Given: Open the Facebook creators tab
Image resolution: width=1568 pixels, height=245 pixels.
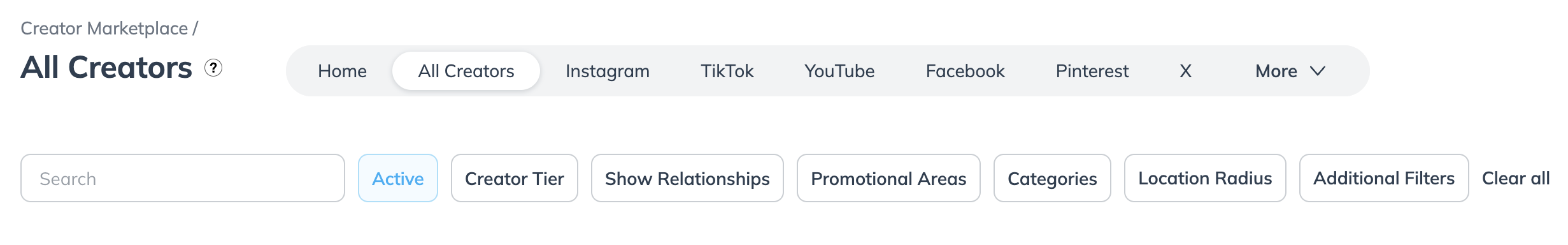Looking at the screenshot, I should (x=966, y=71).
